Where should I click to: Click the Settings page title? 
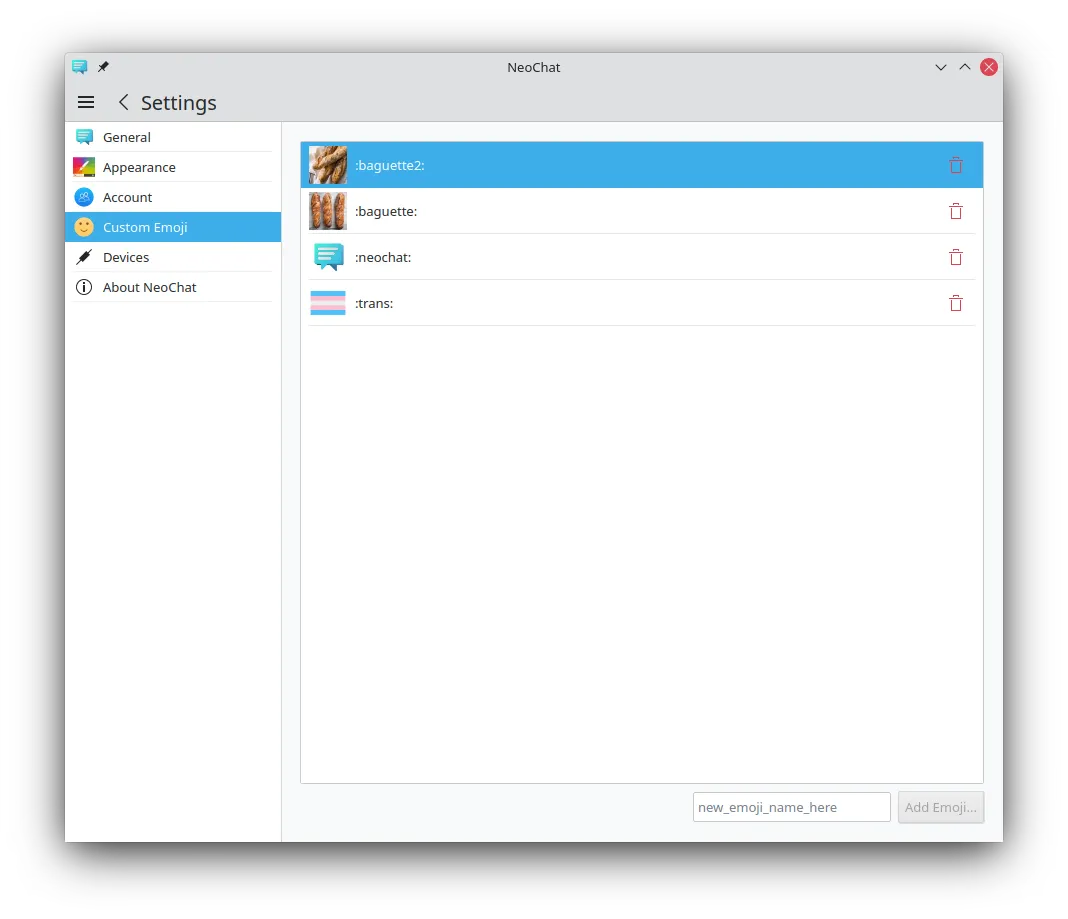178,103
